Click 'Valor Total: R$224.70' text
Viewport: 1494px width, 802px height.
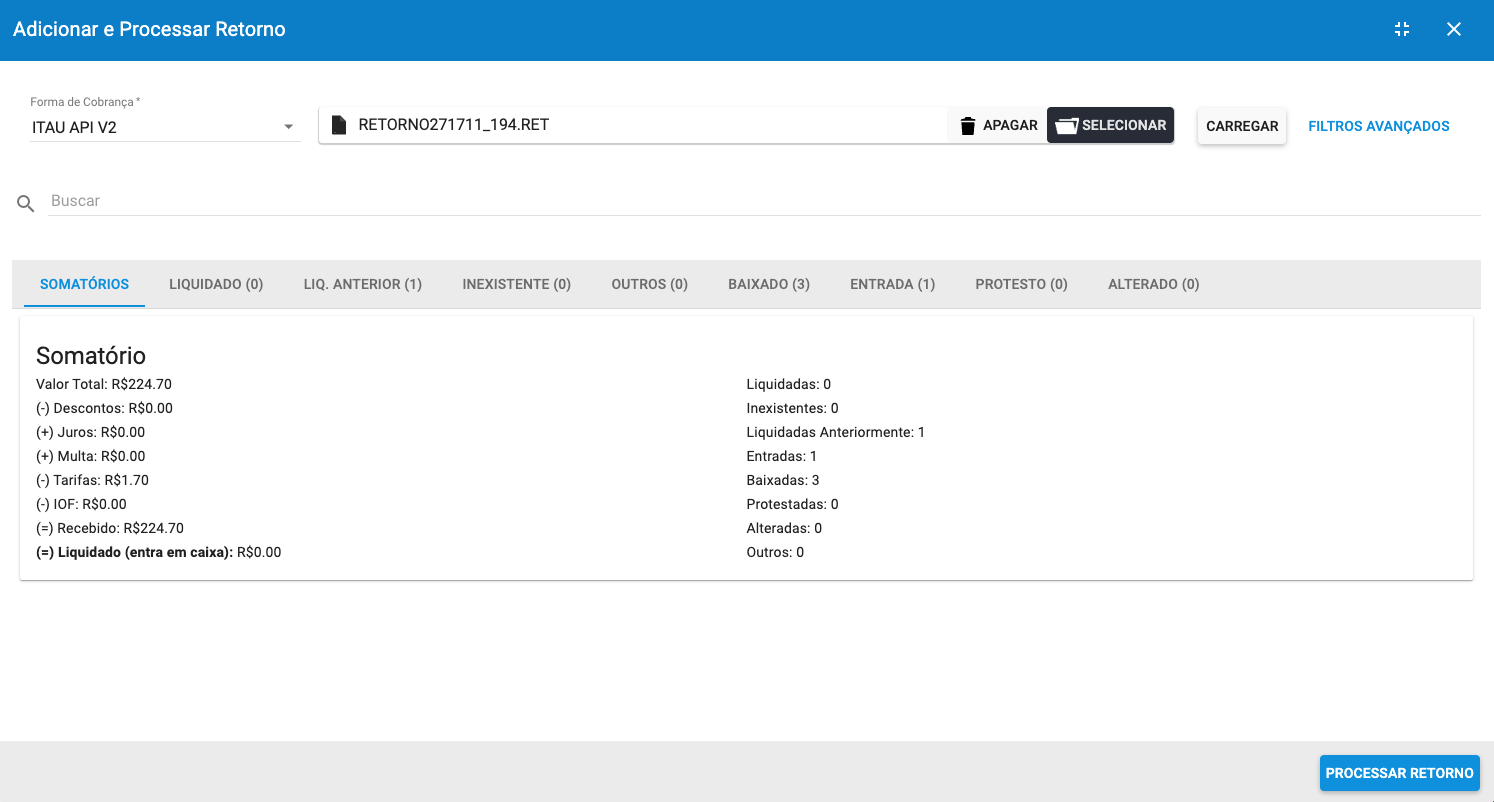(104, 384)
